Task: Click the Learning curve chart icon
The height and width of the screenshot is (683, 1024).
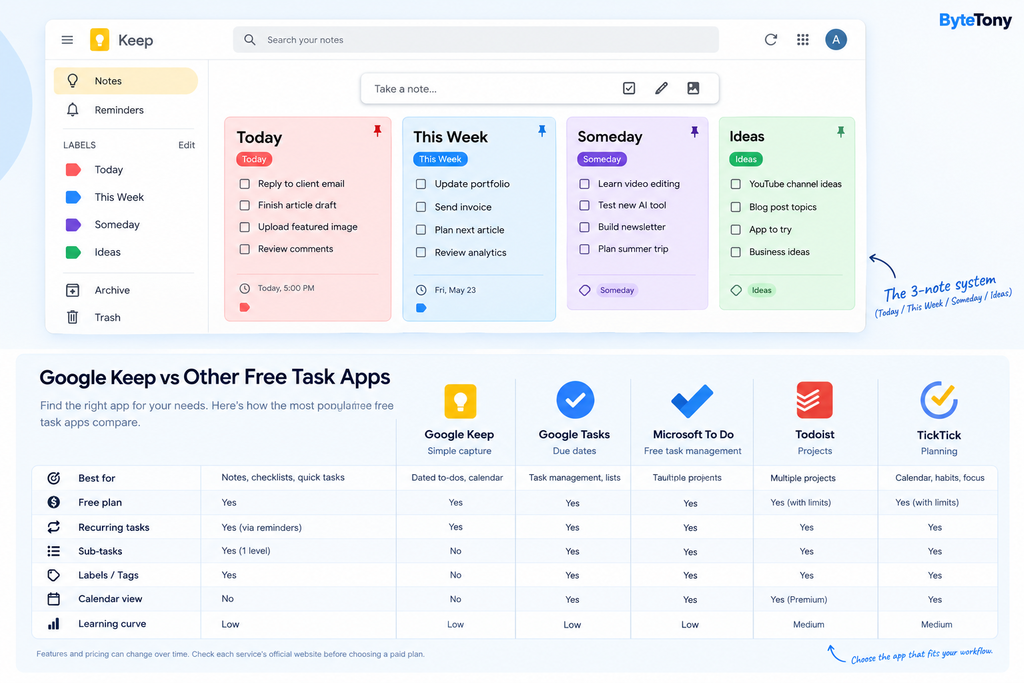Action: point(54,624)
